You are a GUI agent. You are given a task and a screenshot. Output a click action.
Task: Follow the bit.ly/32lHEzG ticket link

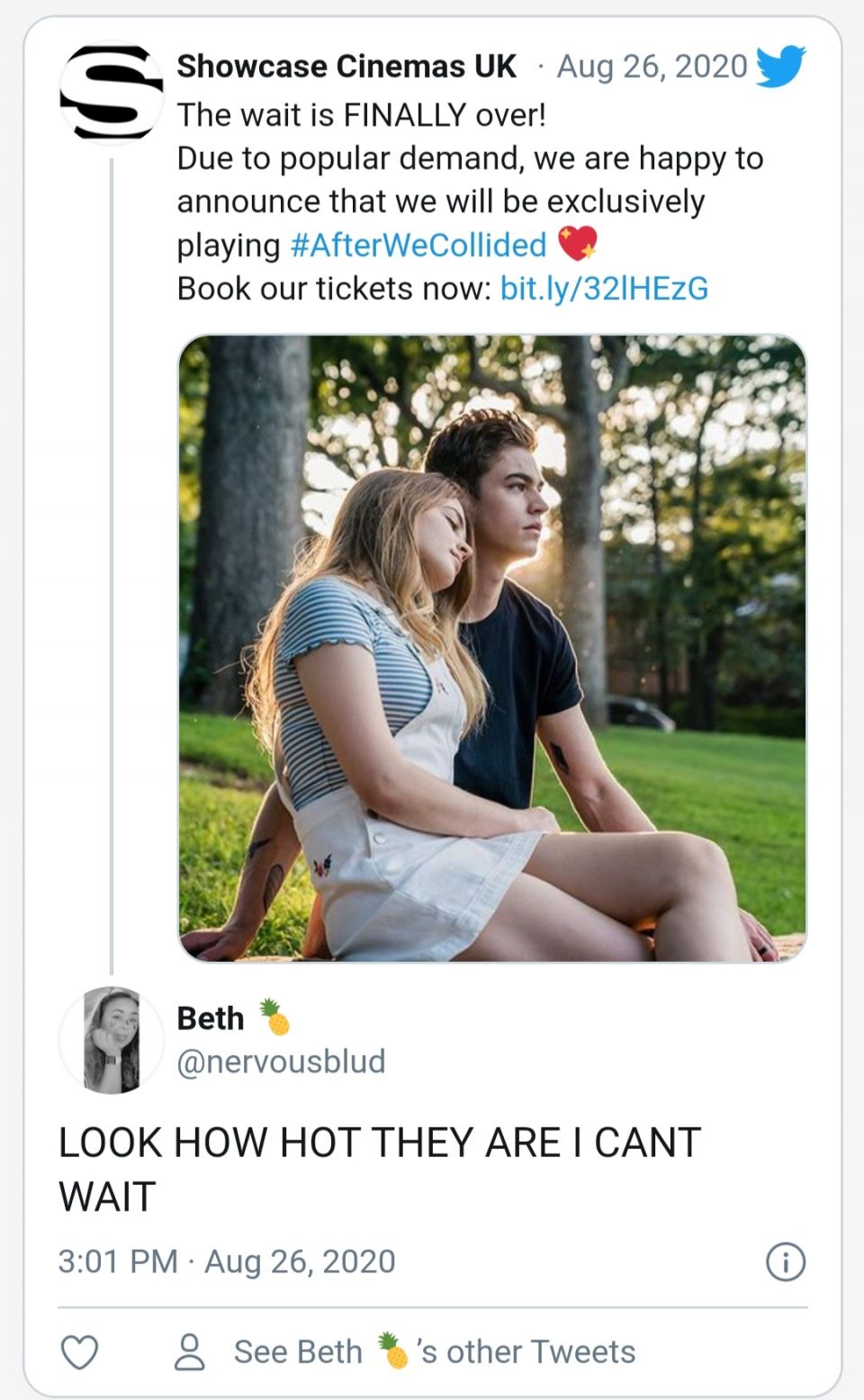[604, 288]
